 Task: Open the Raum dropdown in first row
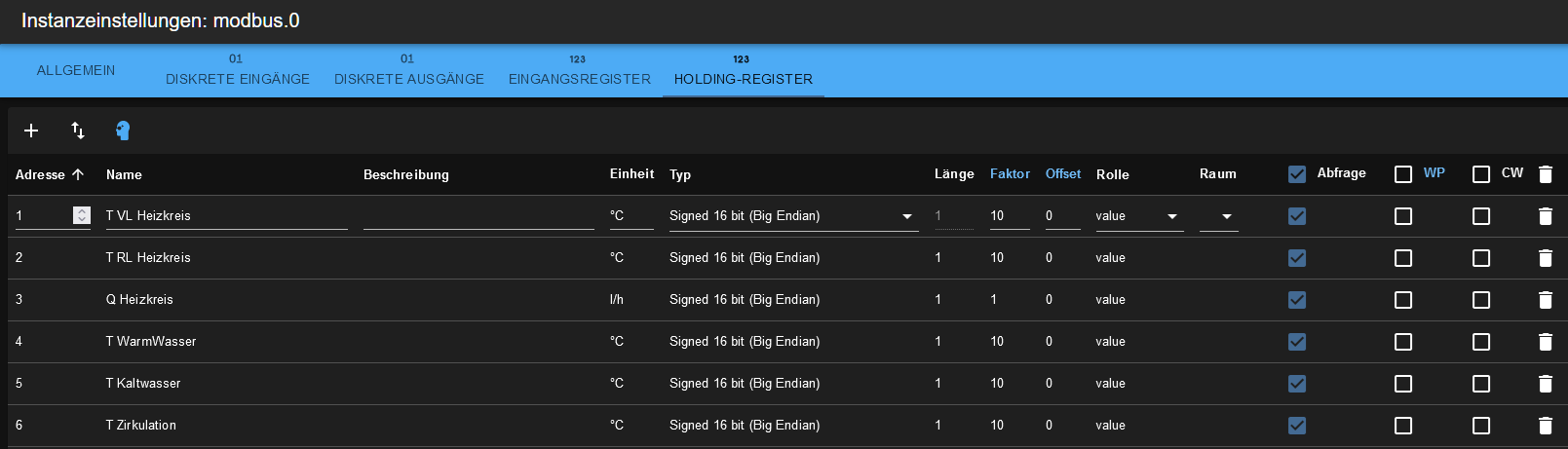pyautogui.click(x=1218, y=216)
